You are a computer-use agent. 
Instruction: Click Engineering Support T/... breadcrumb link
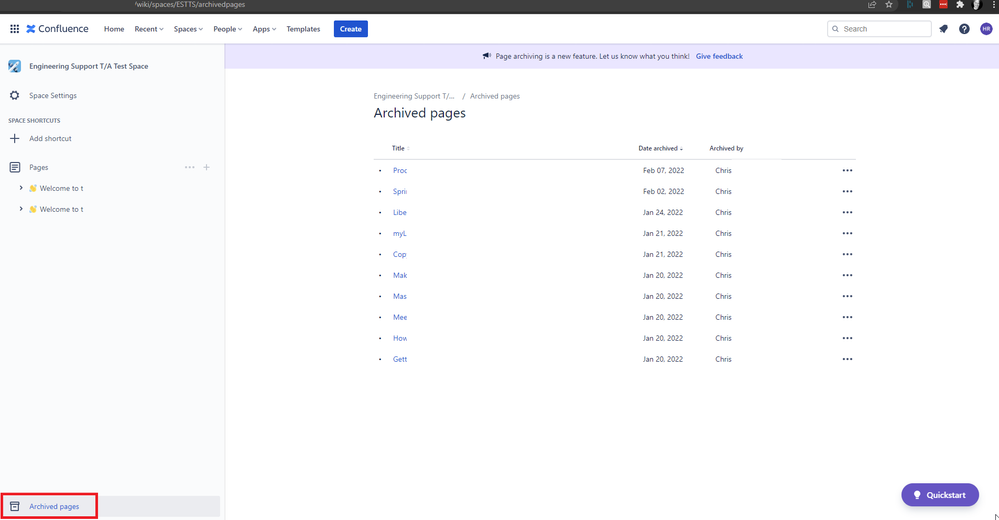coord(414,96)
